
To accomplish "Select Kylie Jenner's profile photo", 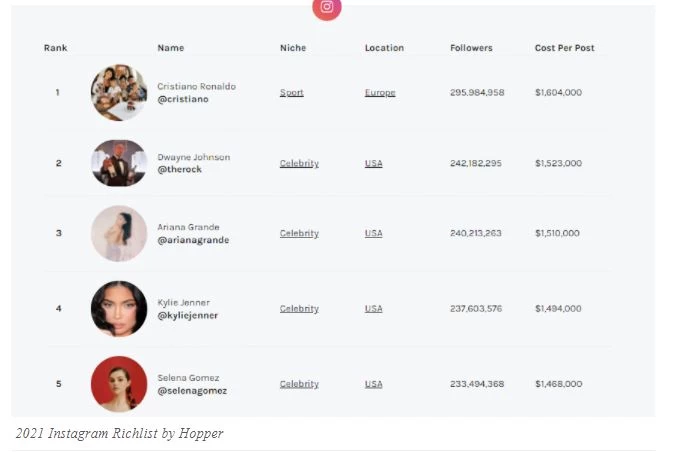I will point(119,309).
